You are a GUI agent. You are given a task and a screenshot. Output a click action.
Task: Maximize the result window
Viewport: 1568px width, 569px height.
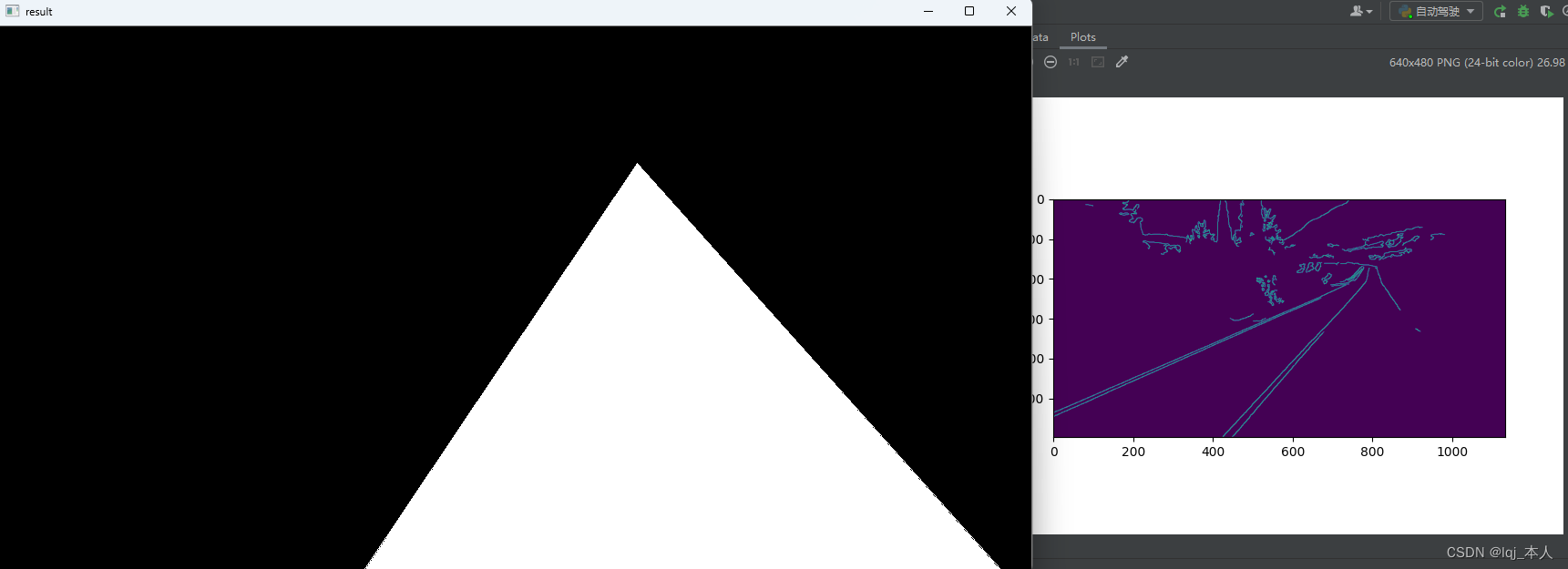[x=969, y=11]
